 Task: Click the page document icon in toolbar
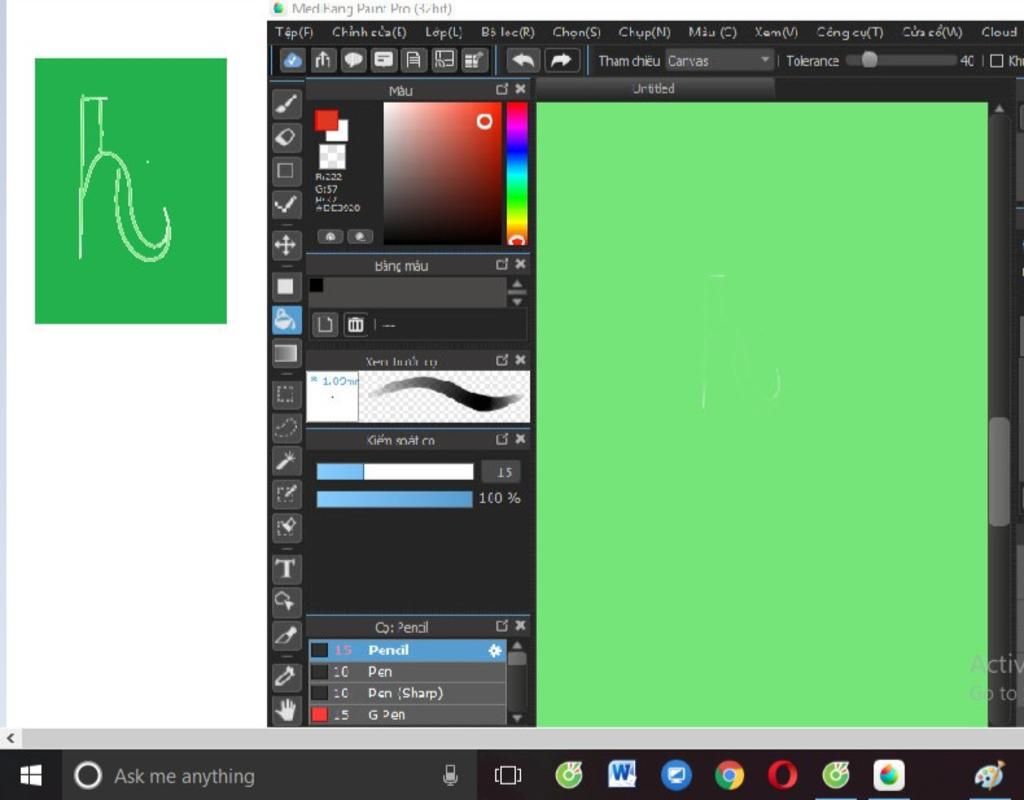pos(413,61)
